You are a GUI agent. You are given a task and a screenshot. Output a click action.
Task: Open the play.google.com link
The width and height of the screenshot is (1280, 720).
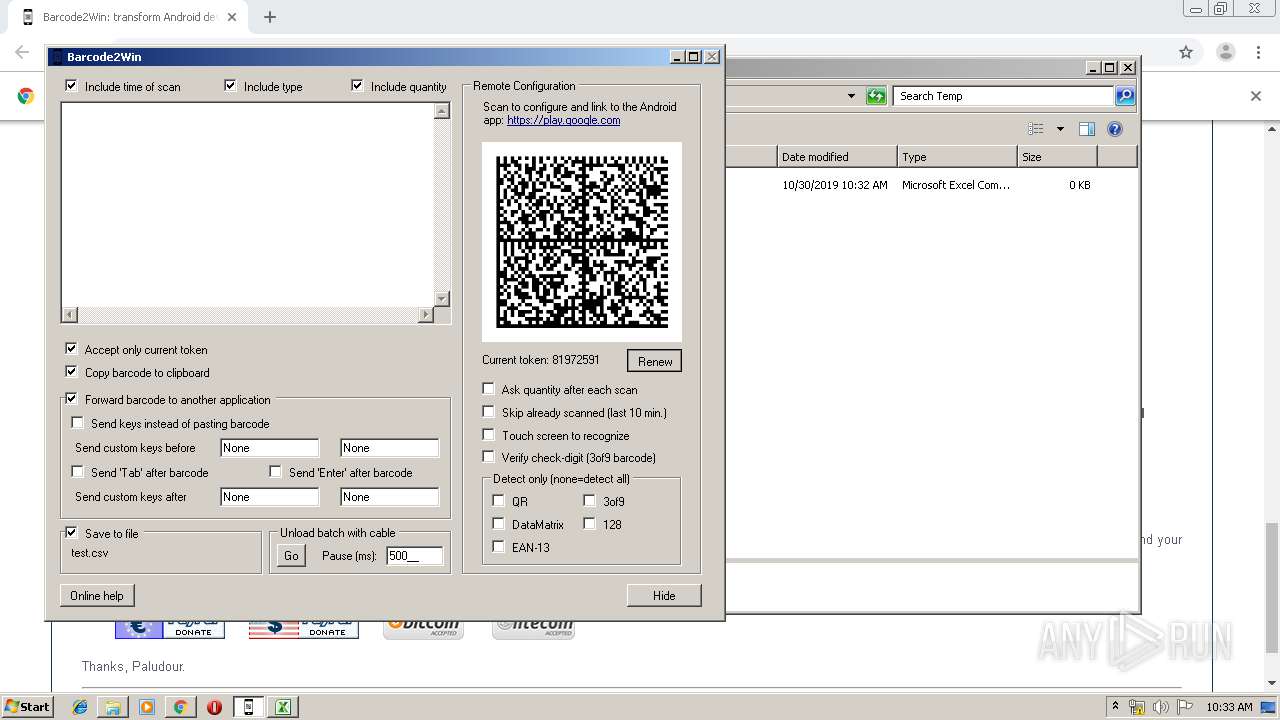563,120
